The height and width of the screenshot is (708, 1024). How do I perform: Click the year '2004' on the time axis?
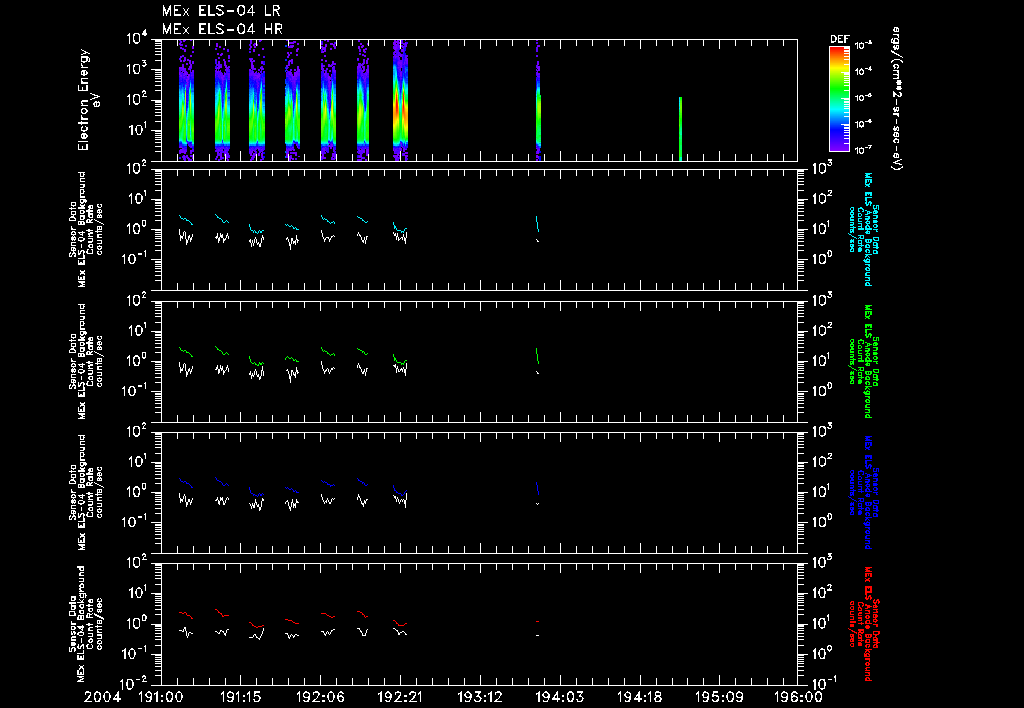click(x=103, y=697)
